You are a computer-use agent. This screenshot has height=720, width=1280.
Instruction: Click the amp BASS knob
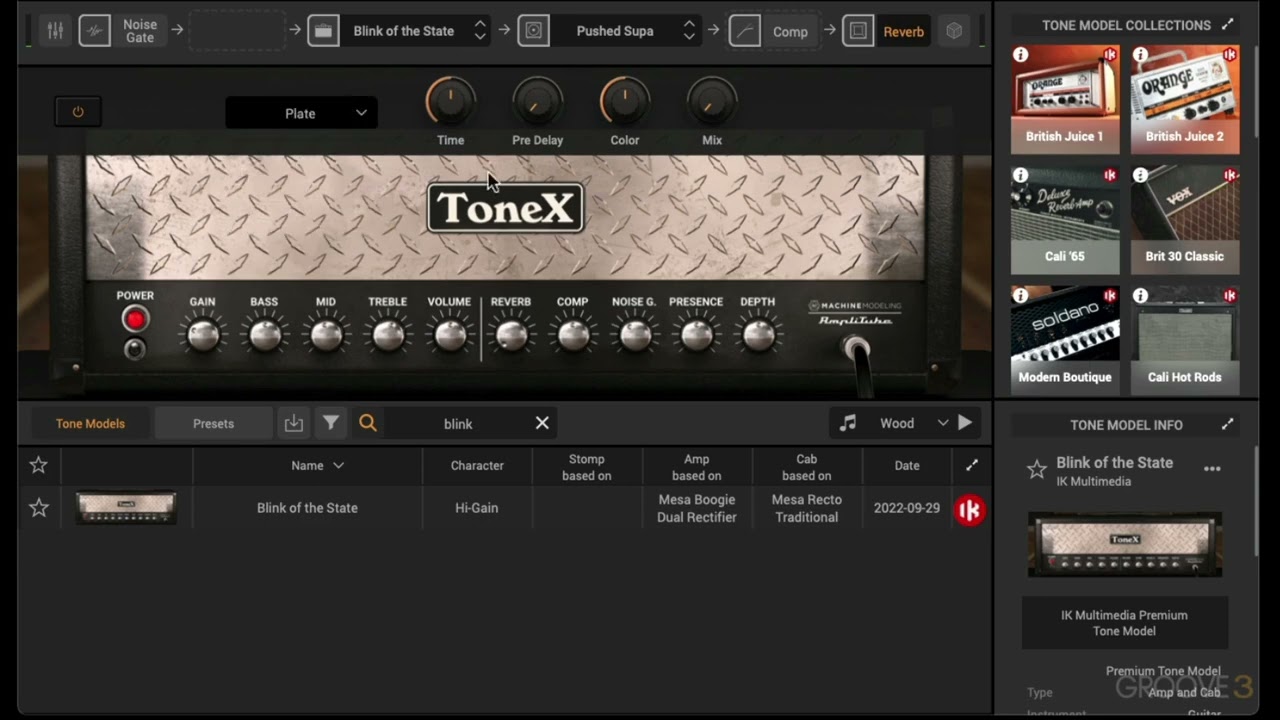pyautogui.click(x=265, y=335)
